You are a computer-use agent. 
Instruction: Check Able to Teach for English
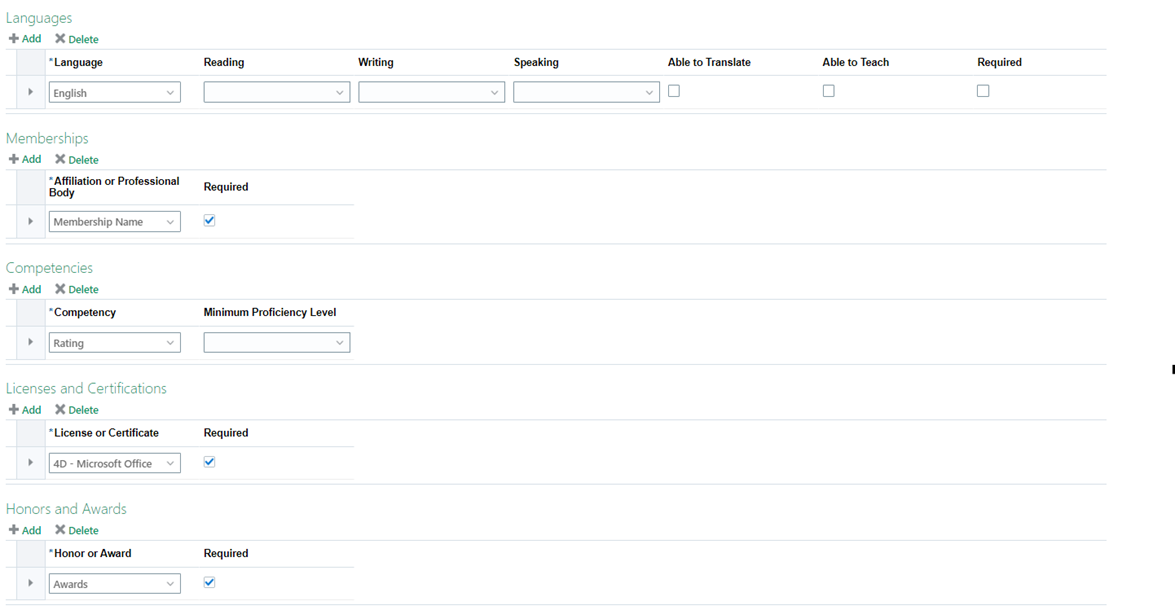coord(828,90)
